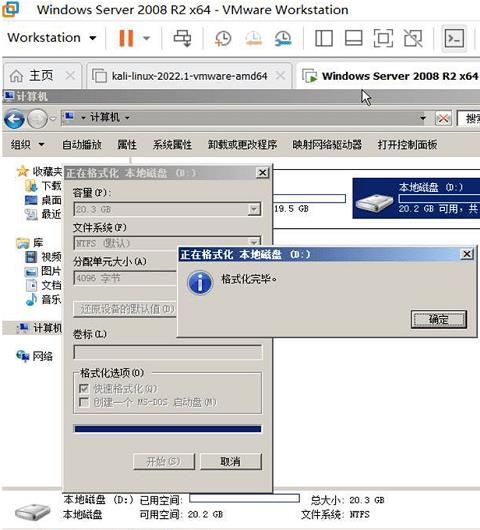The height and width of the screenshot is (530, 480).
Task: Click 属性 in the command bar
Action: pyautogui.click(x=127, y=145)
